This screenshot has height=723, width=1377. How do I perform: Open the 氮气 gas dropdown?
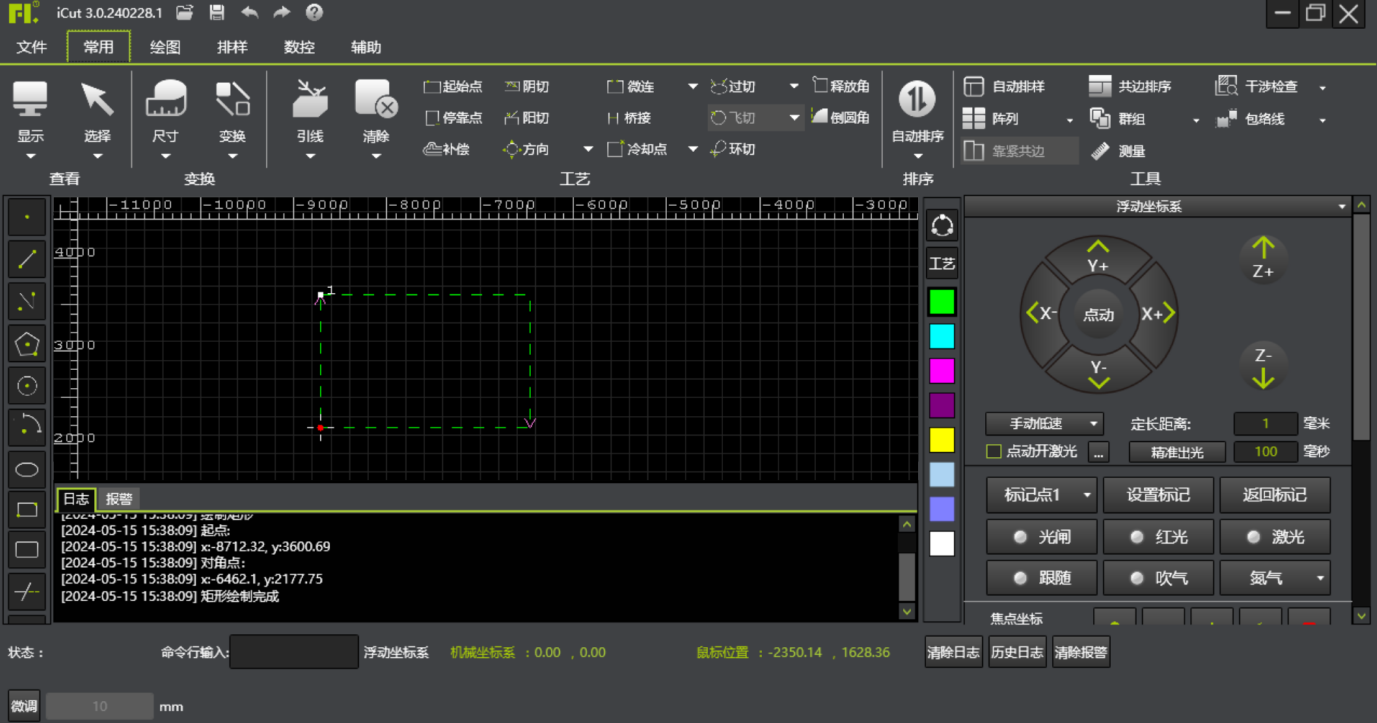1276,578
